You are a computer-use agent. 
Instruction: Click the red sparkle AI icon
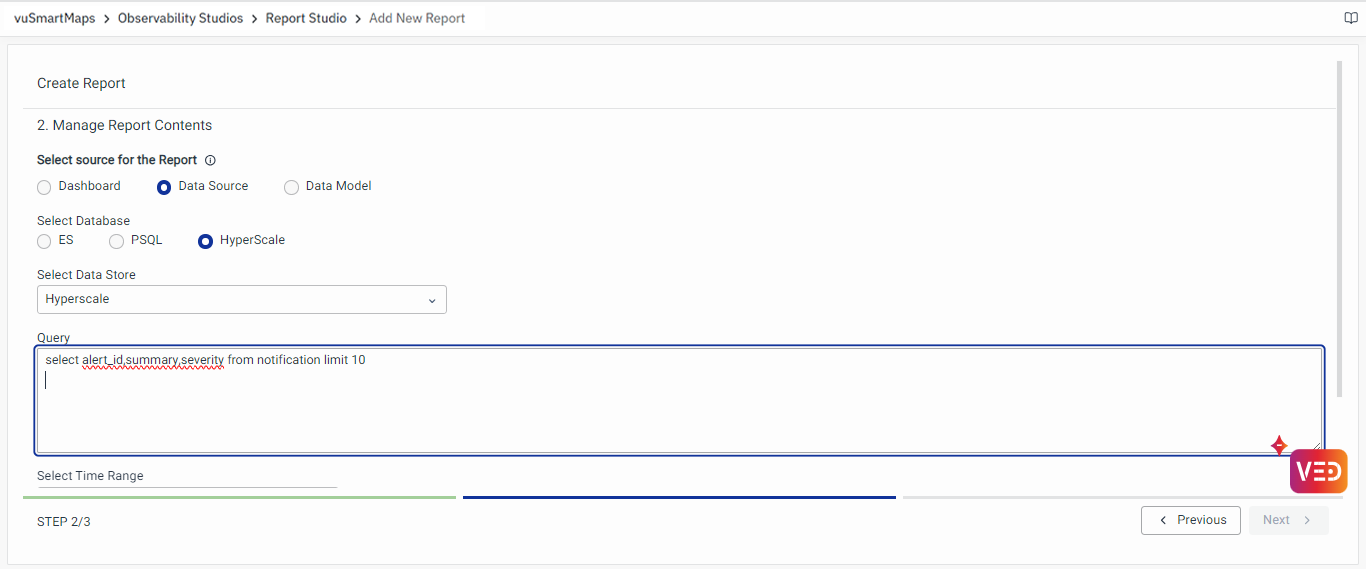coord(1278,445)
